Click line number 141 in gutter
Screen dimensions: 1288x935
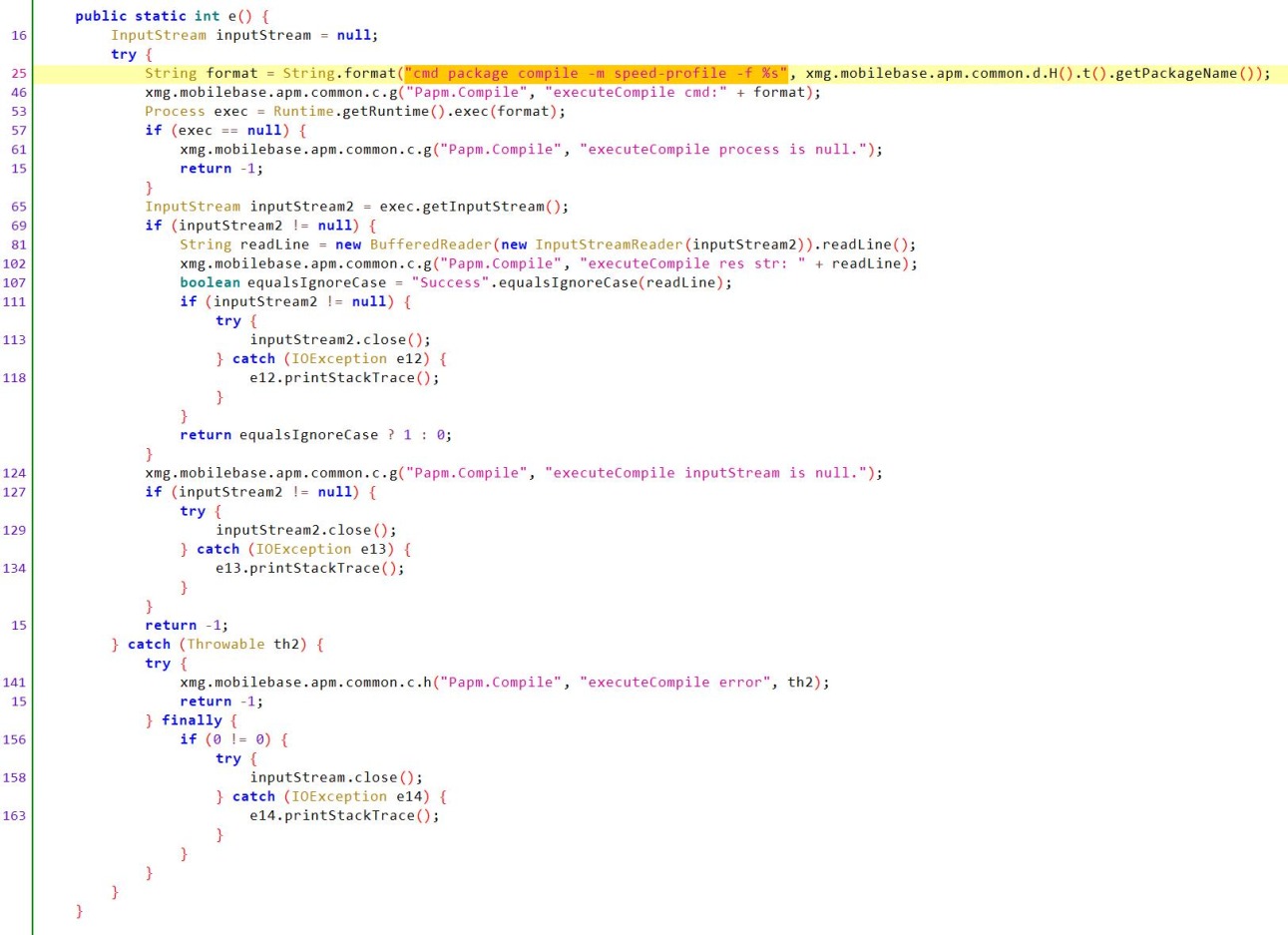[x=15, y=683]
